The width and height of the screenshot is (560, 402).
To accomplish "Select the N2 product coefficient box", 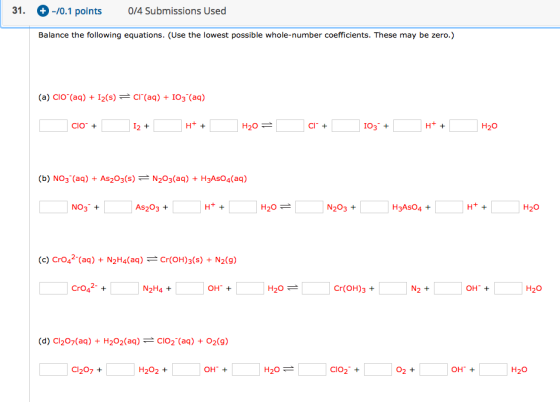I will 393,288.
